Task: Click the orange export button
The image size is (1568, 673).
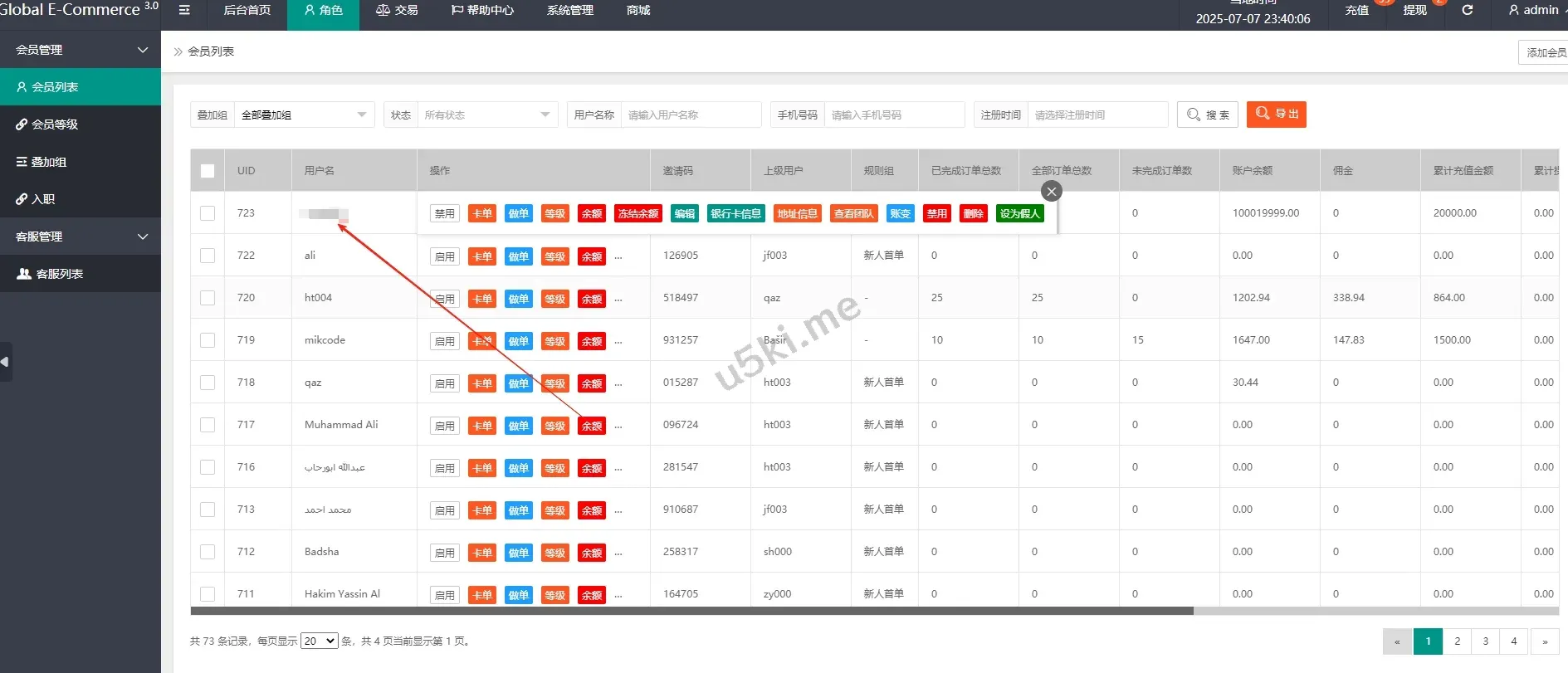Action: coord(1276,115)
